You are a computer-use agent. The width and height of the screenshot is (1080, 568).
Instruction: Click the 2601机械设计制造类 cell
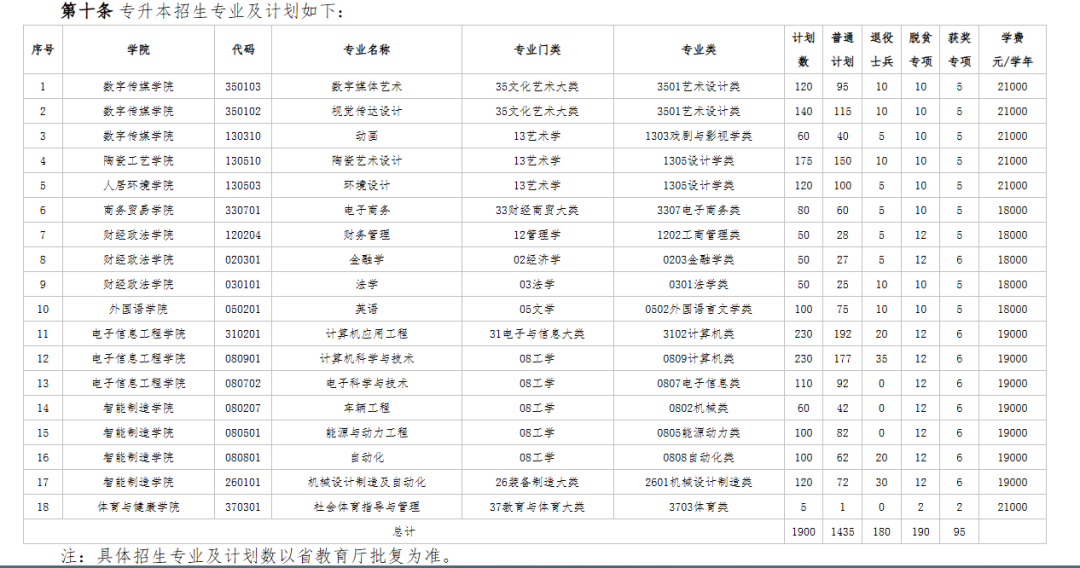[698, 483]
